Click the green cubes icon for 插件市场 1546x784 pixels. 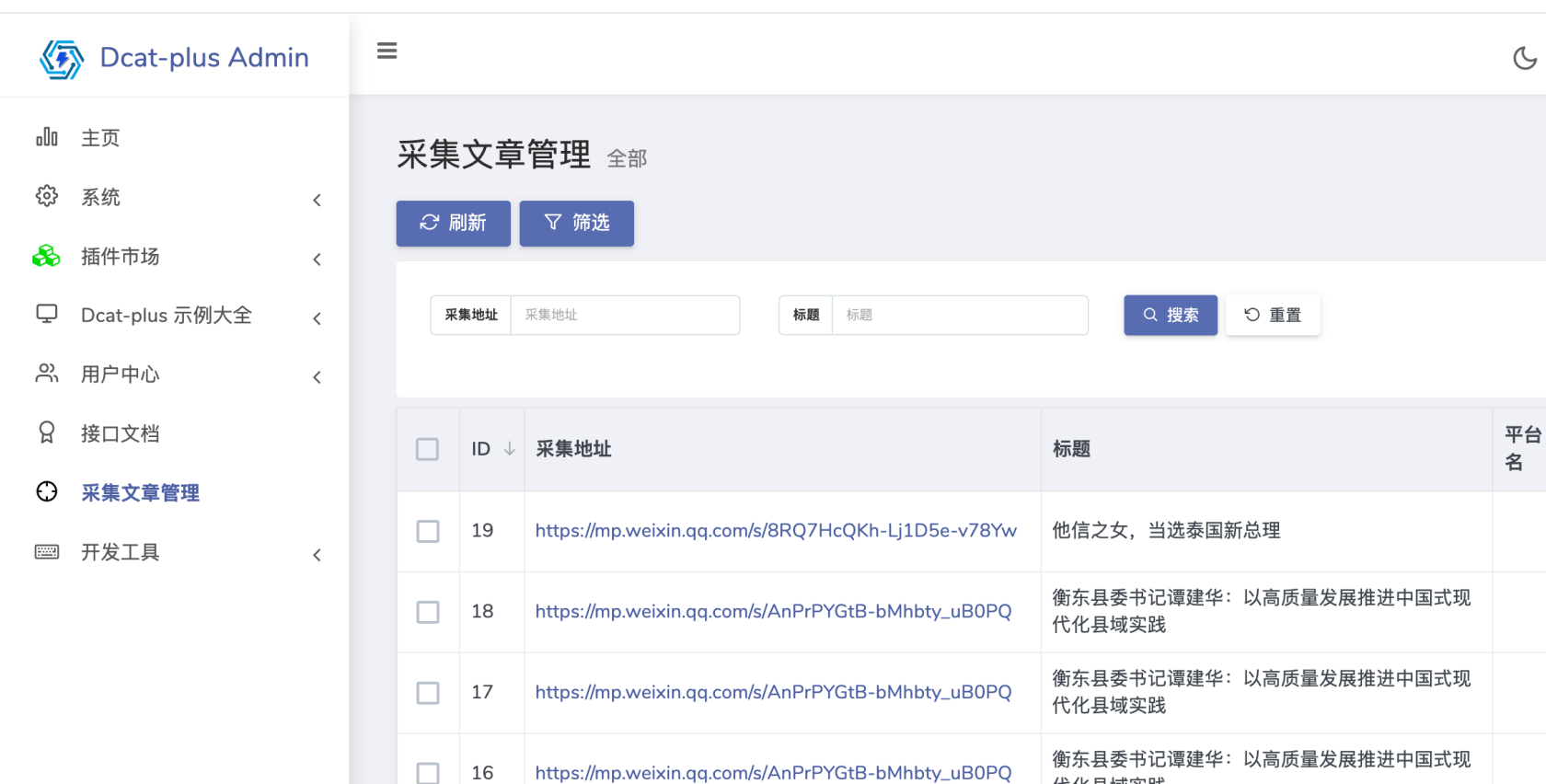point(46,256)
